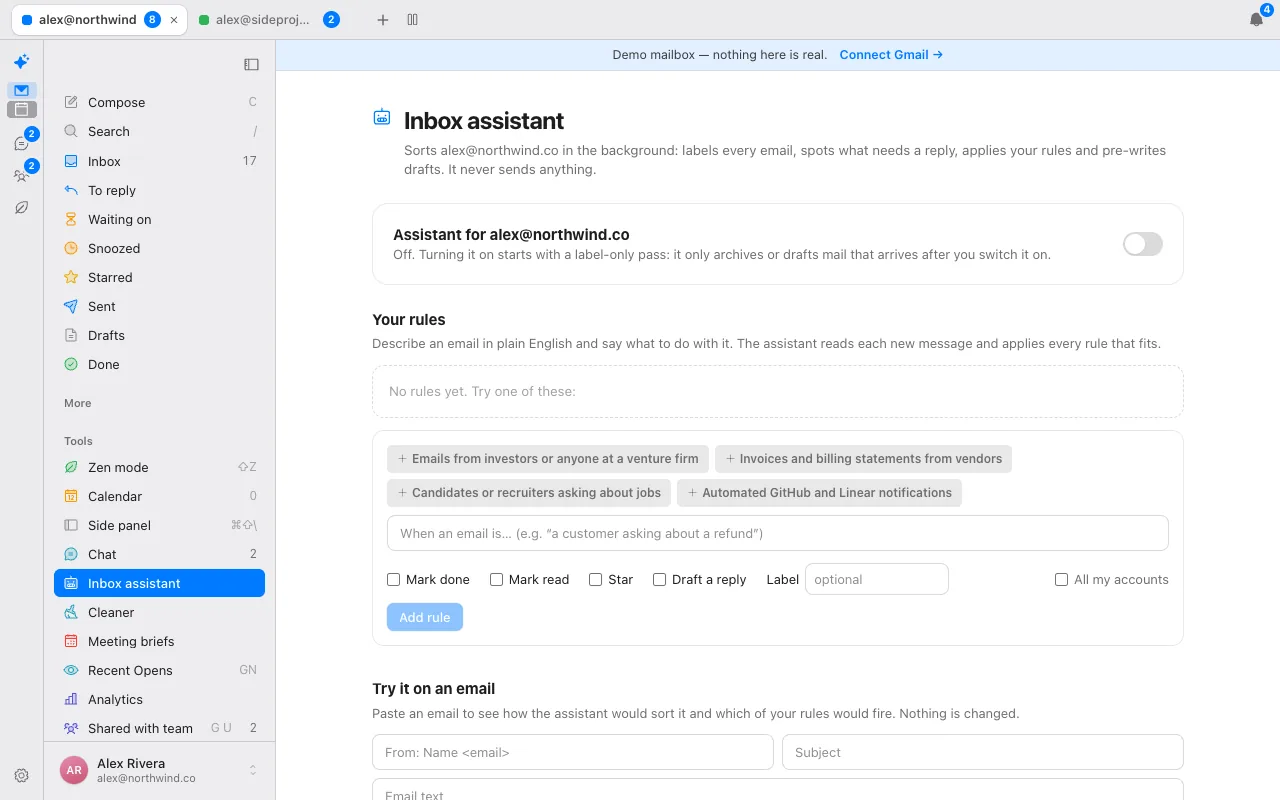This screenshot has height=800, width=1280.
Task: Open Meeting briefs
Action: tap(160, 641)
